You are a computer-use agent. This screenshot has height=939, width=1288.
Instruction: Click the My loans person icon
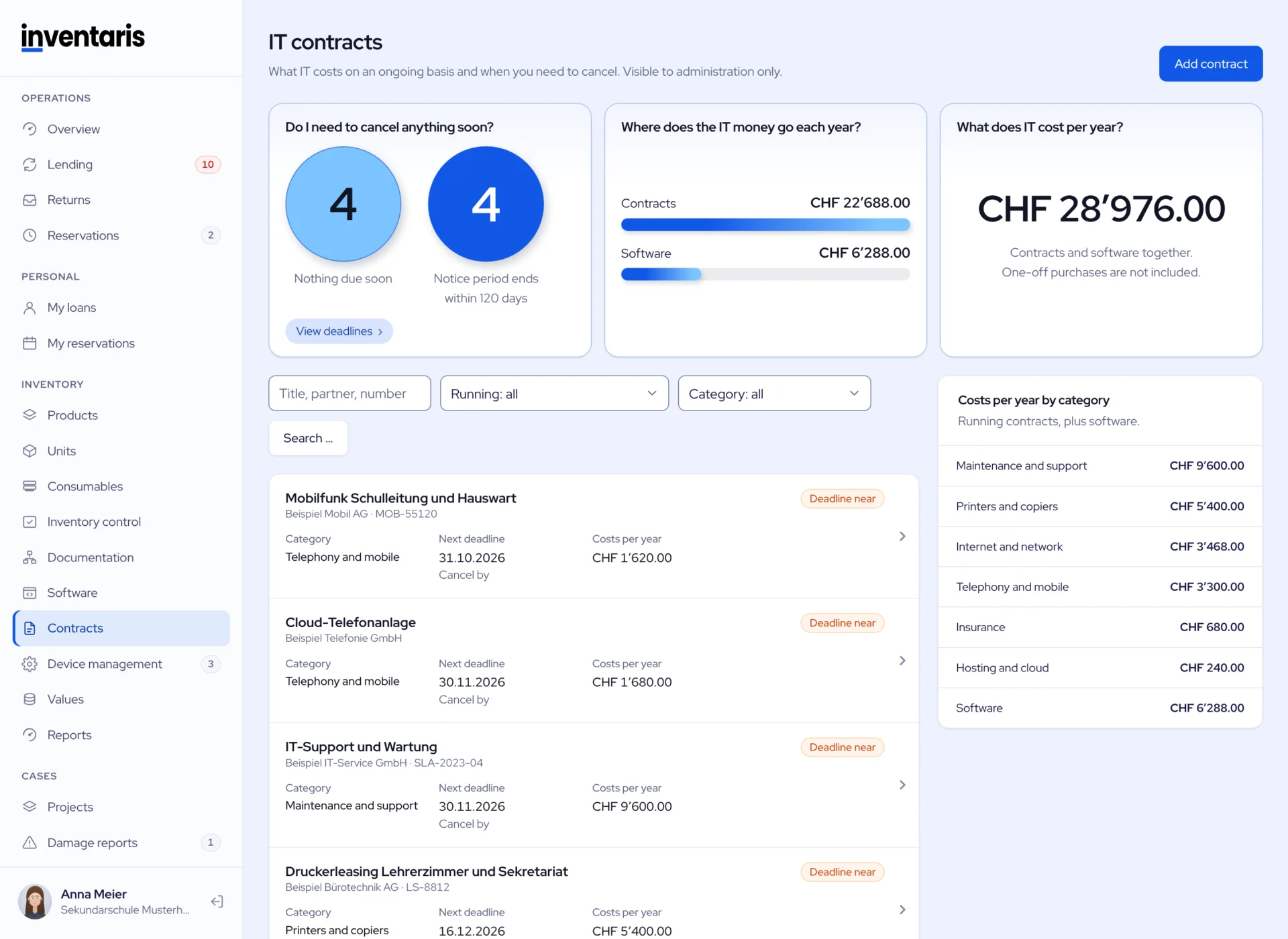[x=30, y=308]
